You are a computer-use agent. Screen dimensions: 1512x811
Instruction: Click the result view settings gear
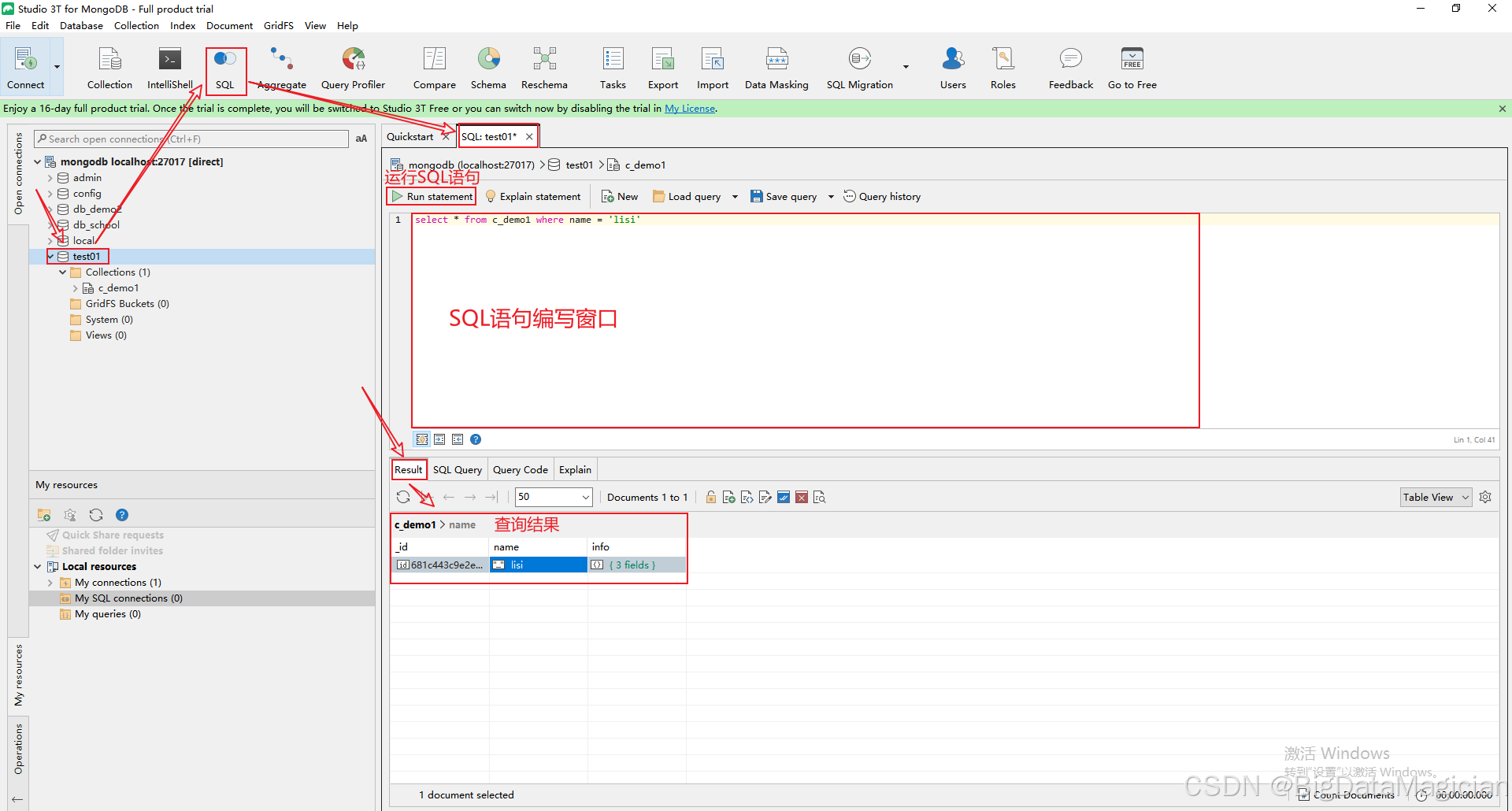point(1485,497)
